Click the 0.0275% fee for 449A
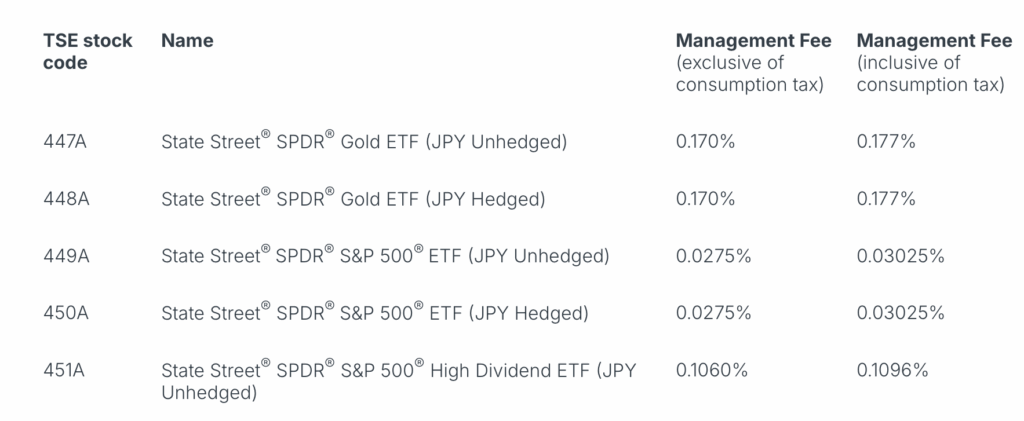 713,256
